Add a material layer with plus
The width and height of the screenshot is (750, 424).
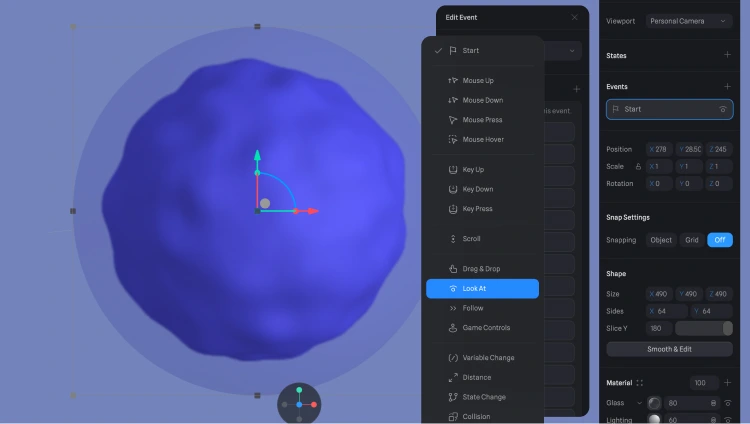[727, 382]
